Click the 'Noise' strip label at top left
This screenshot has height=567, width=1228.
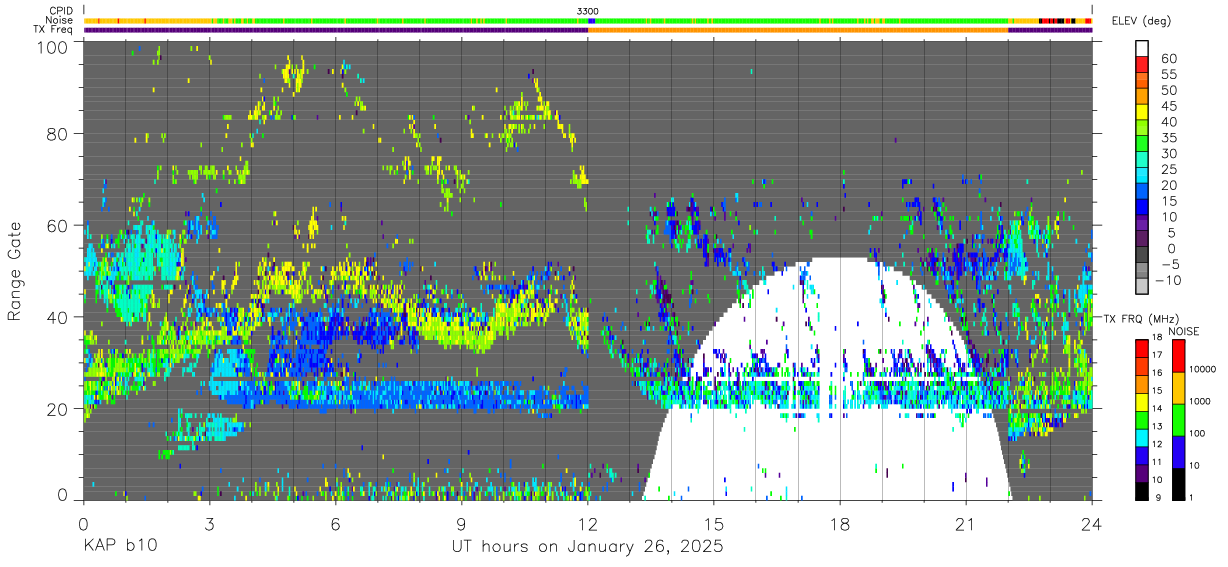coord(60,20)
